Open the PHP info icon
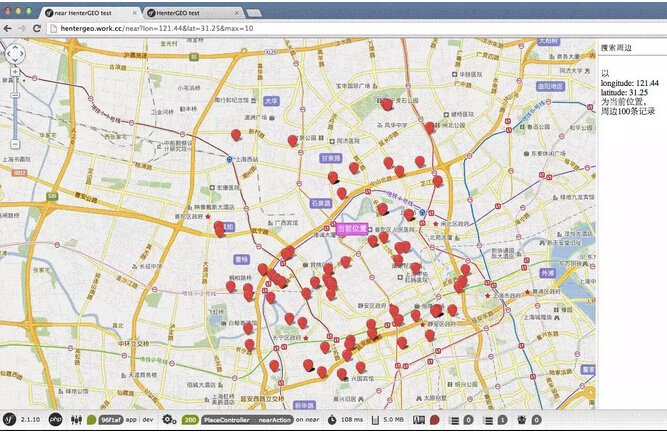 [56, 420]
